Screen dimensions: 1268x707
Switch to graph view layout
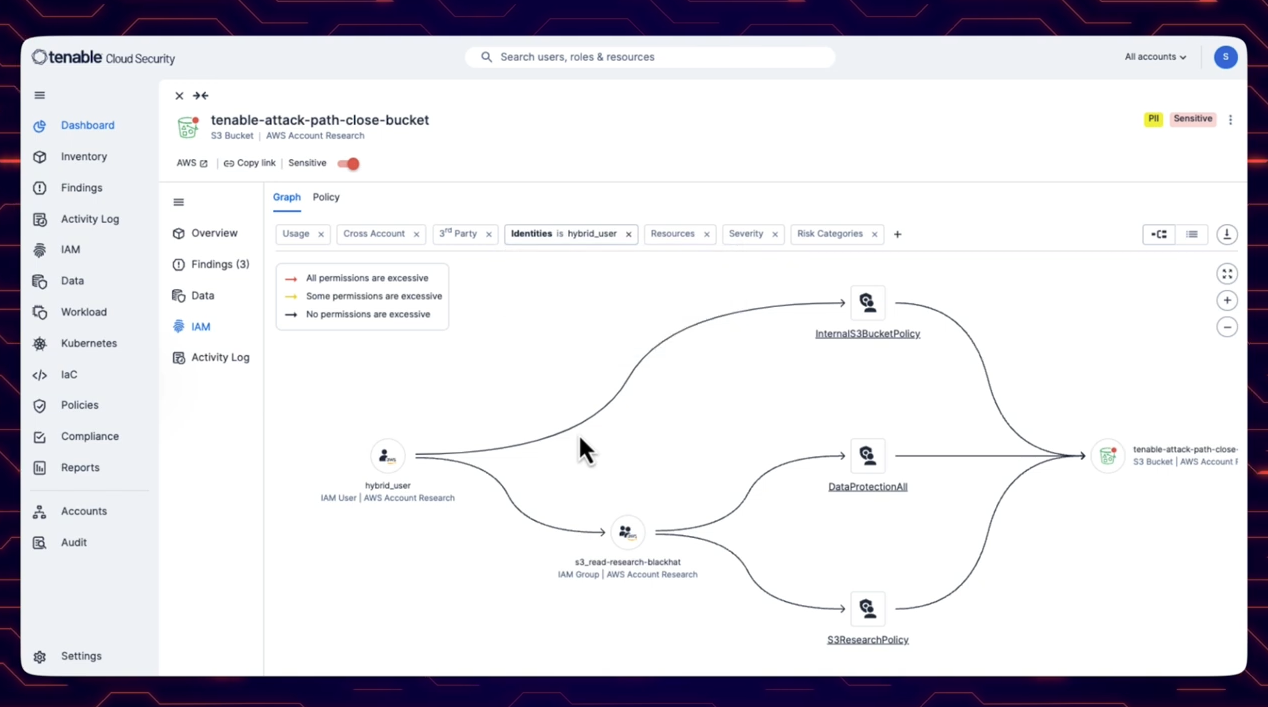tap(1159, 234)
